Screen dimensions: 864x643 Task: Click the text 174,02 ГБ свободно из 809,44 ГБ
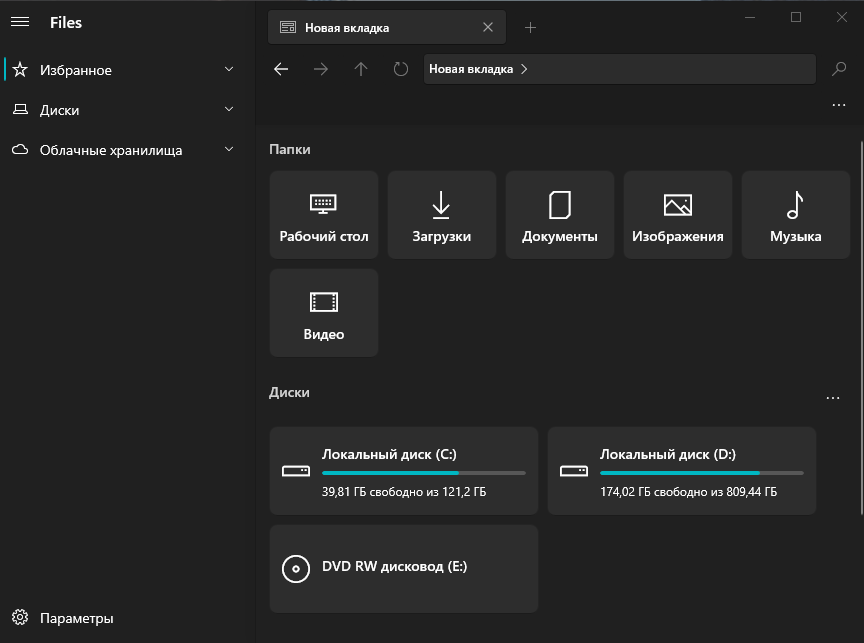point(688,491)
